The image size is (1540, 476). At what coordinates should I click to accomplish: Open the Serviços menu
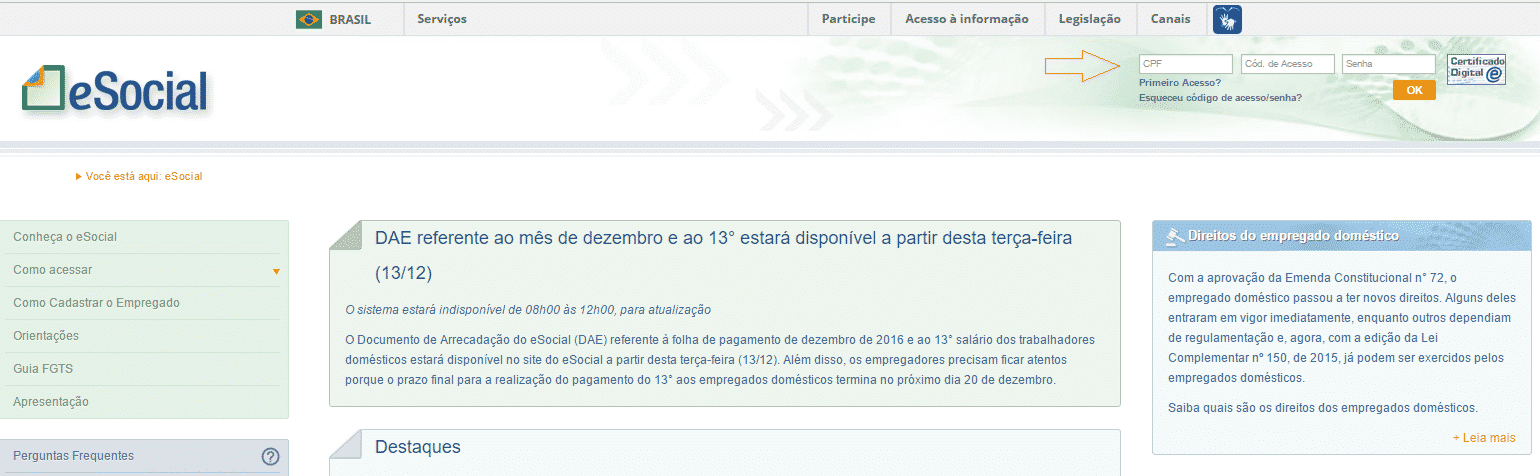[442, 19]
